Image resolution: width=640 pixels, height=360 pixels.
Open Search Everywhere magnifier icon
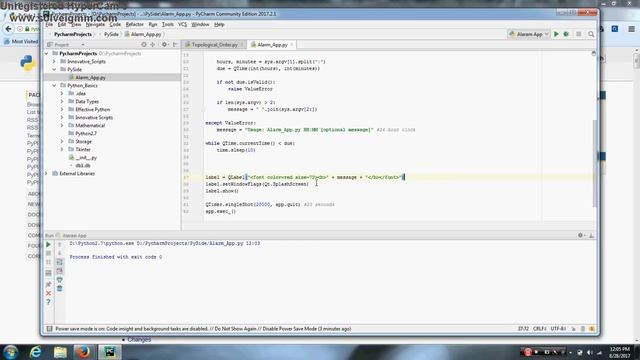tap(591, 34)
